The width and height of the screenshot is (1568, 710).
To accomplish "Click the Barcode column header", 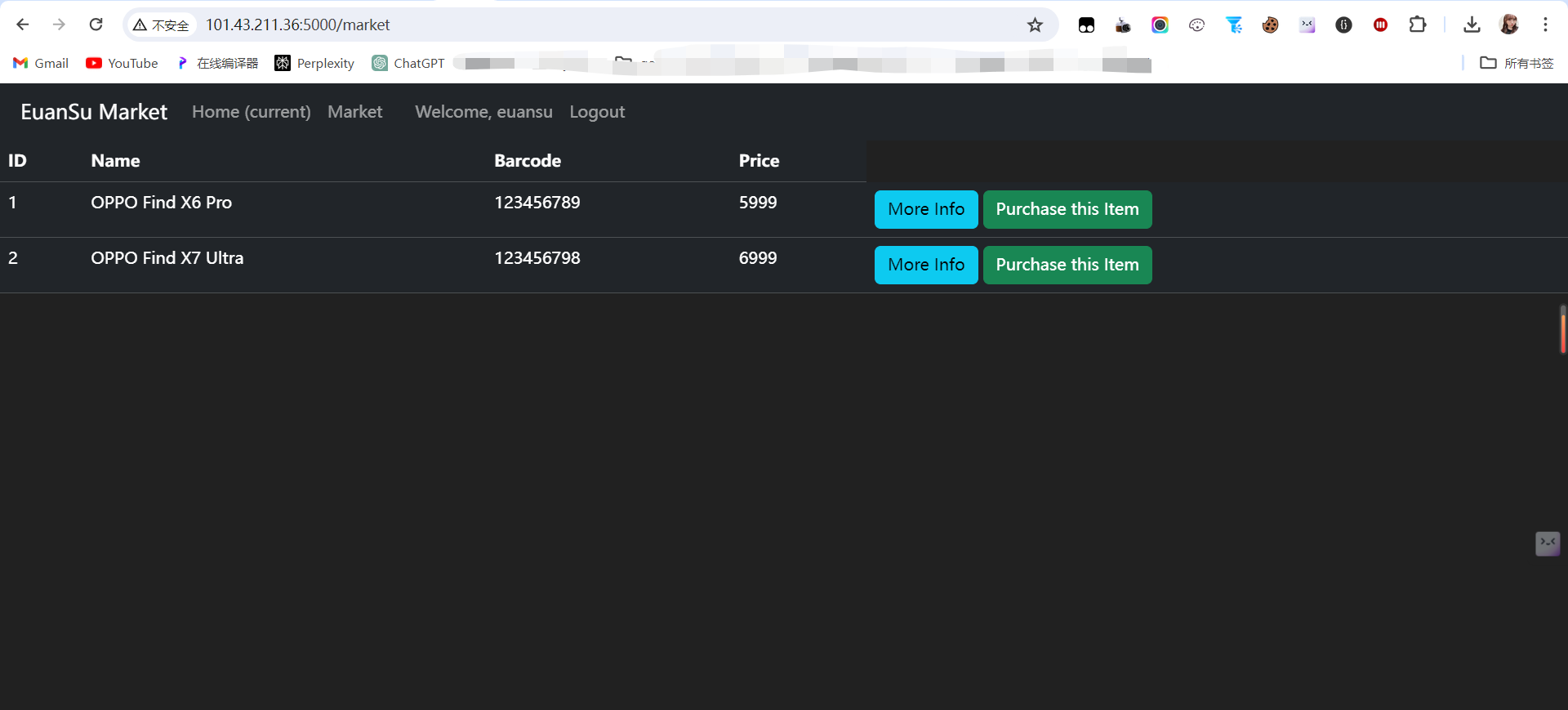I will [528, 161].
